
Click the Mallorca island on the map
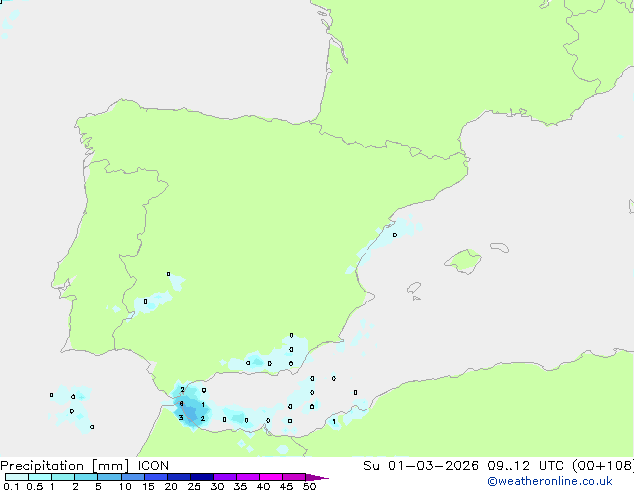[x=463, y=261]
